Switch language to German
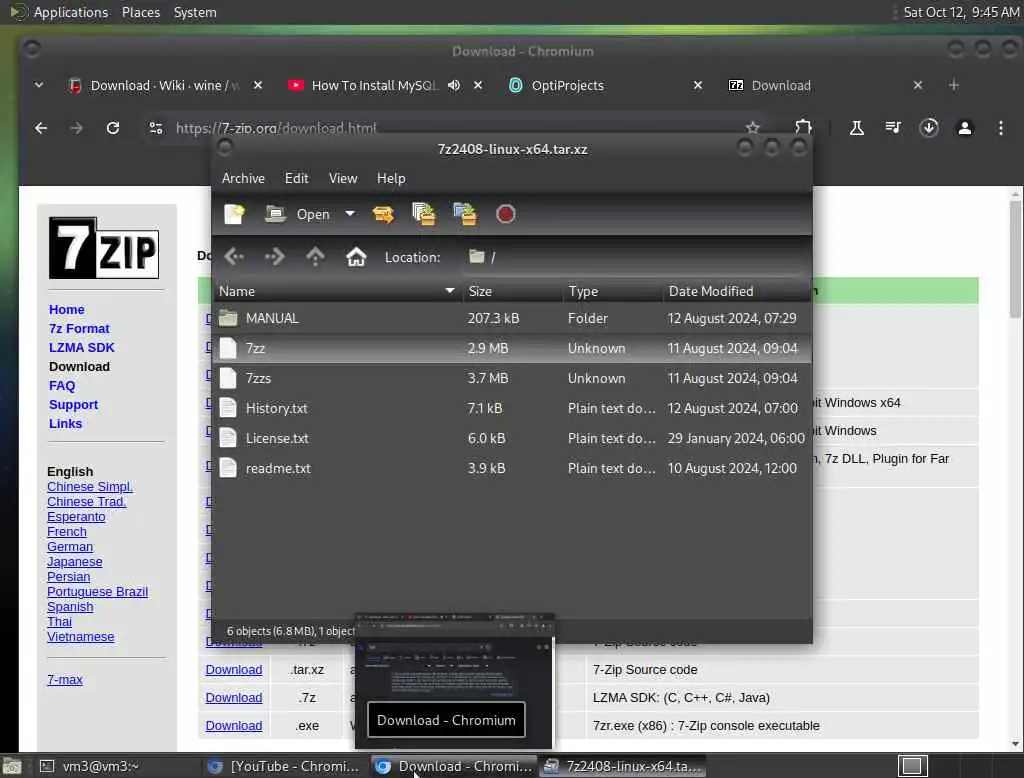1024x778 pixels. click(x=70, y=547)
